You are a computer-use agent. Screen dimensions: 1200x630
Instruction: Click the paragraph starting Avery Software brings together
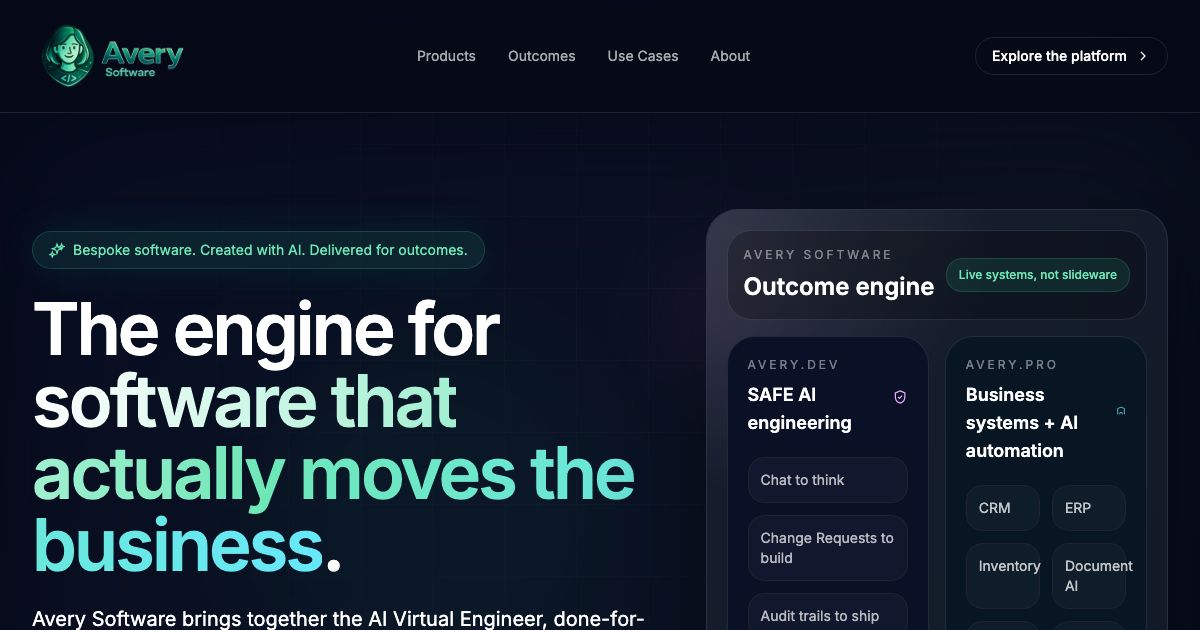[x=337, y=619]
